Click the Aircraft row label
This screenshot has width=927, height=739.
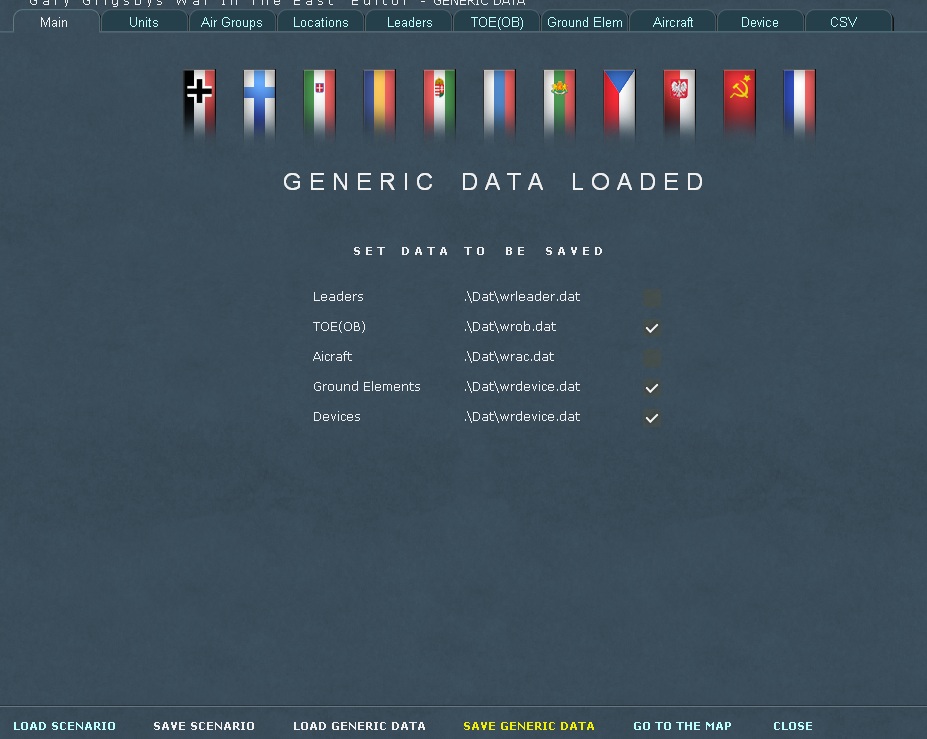[x=332, y=356]
